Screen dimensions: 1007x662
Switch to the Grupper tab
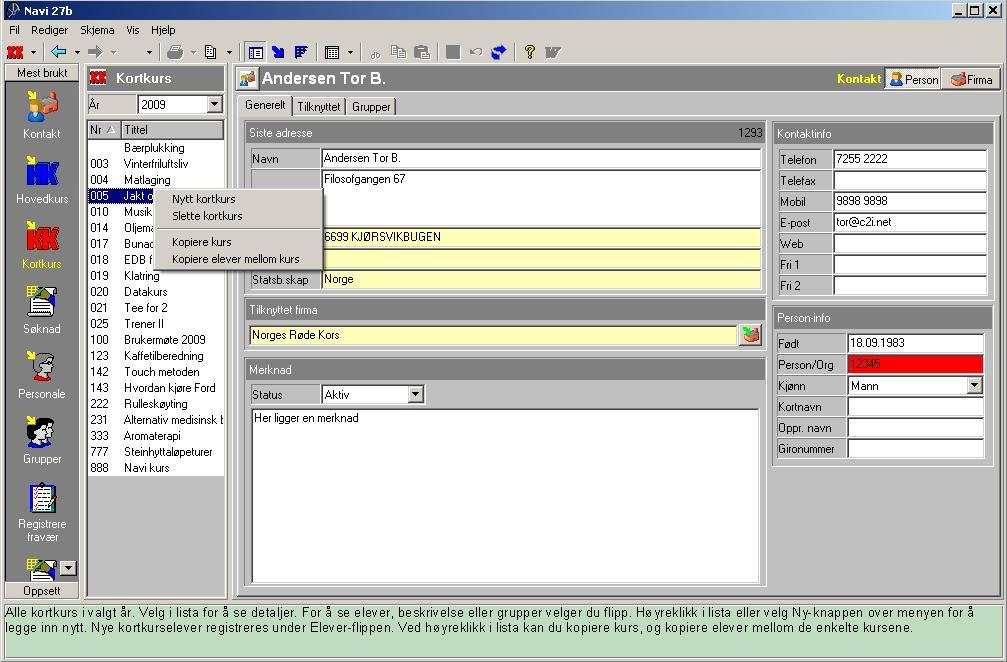[x=371, y=107]
